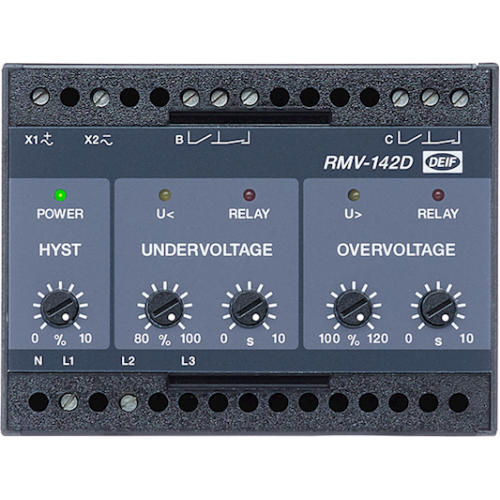Click the undervoltage 80-100 % dial
500x500 pixels.
pyautogui.click(x=165, y=309)
